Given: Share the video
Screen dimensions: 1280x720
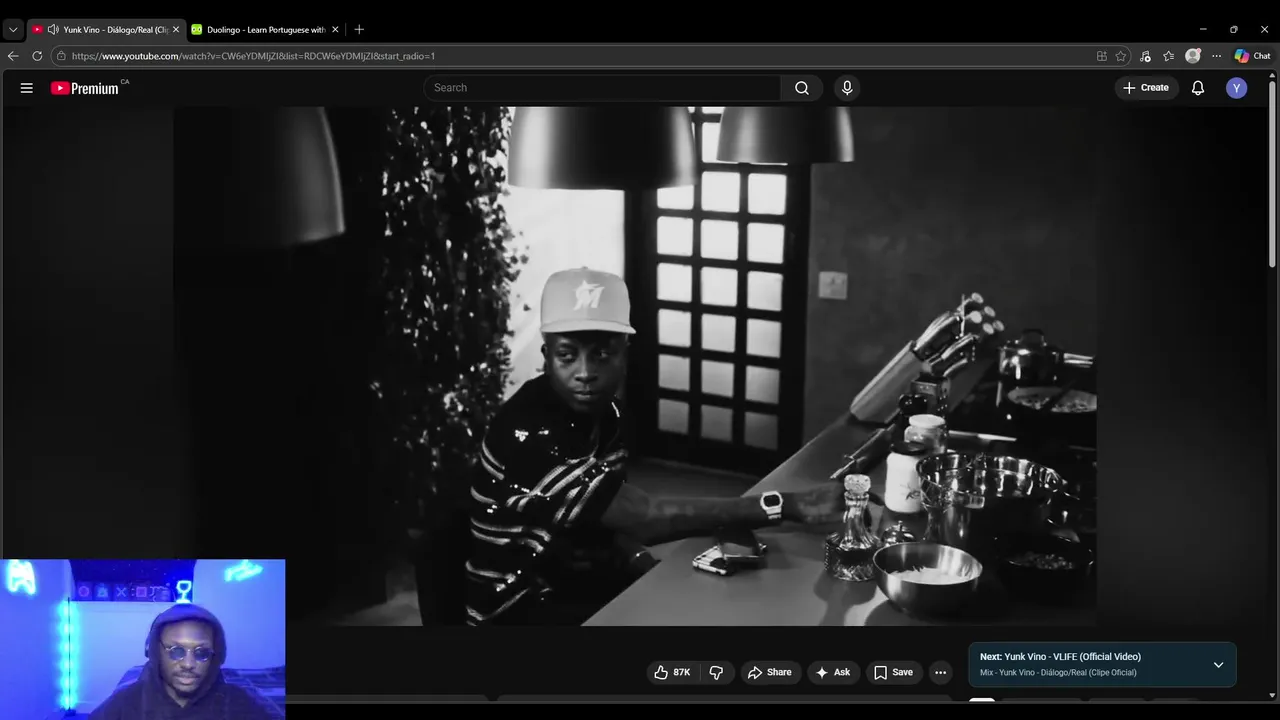Looking at the screenshot, I should click(769, 673).
